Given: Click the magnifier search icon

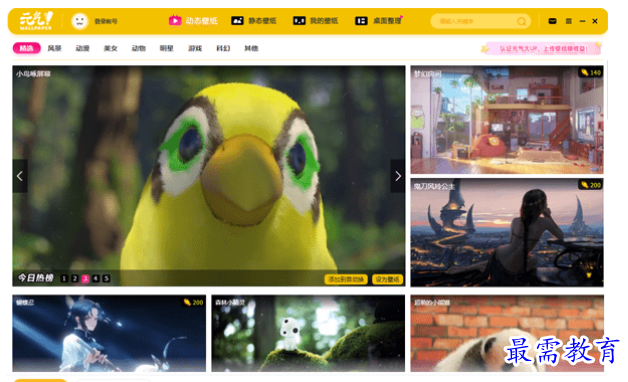Looking at the screenshot, I should point(521,21).
